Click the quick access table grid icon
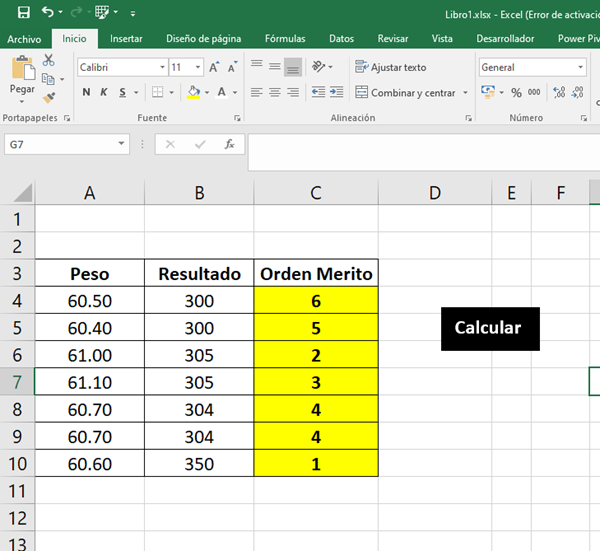The width and height of the screenshot is (600, 551). point(102,13)
